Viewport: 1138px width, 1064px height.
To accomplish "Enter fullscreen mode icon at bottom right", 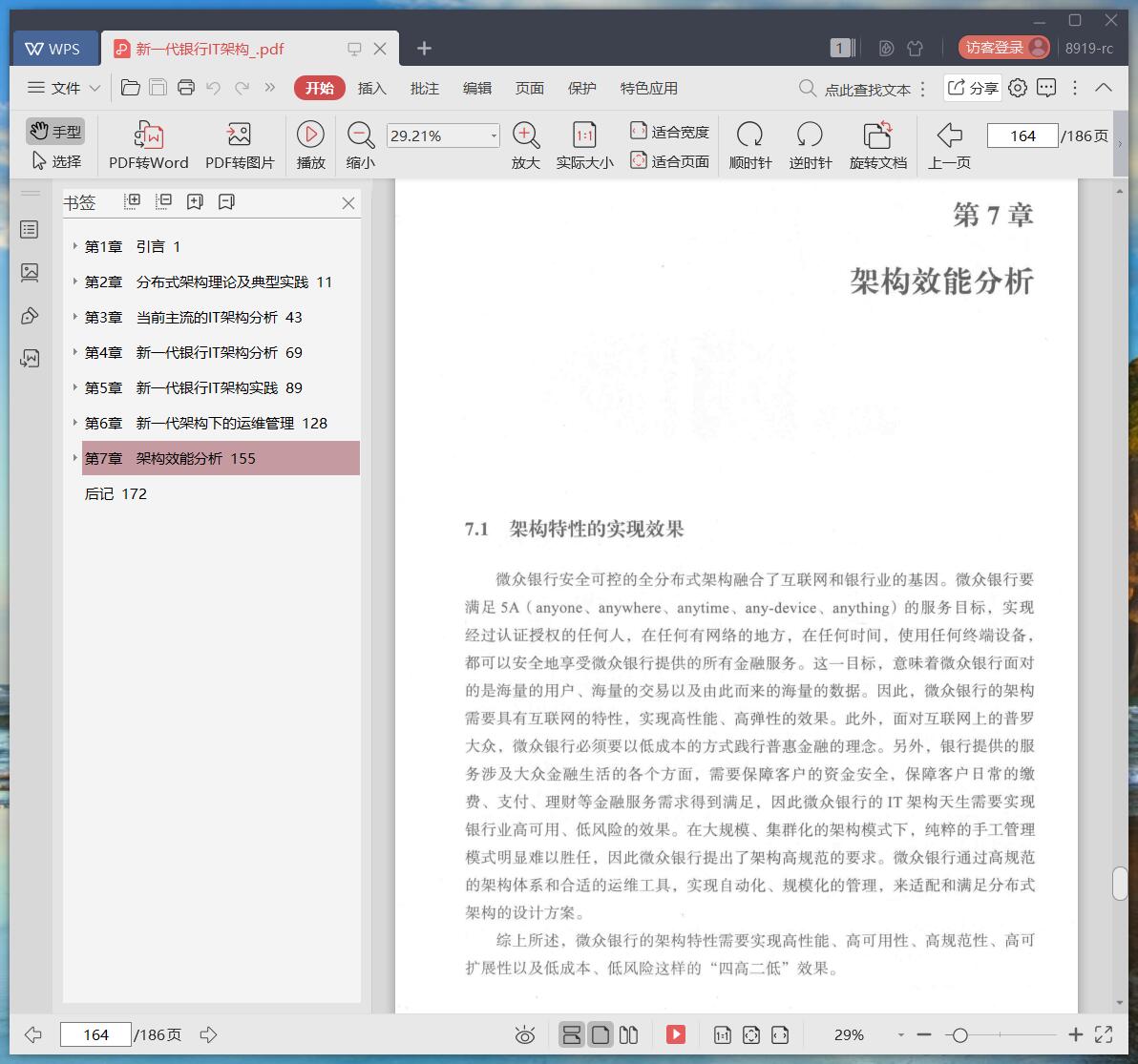I will click(1104, 1035).
